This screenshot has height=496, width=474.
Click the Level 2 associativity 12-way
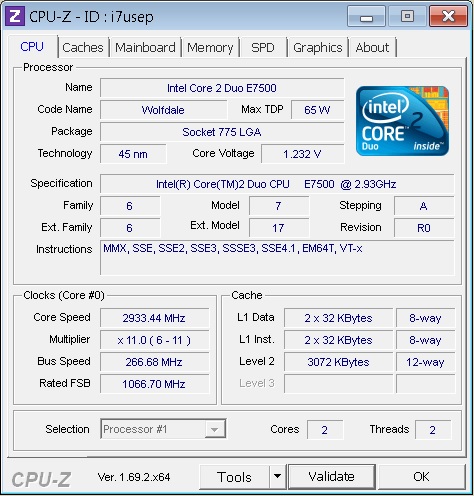[x=425, y=362]
